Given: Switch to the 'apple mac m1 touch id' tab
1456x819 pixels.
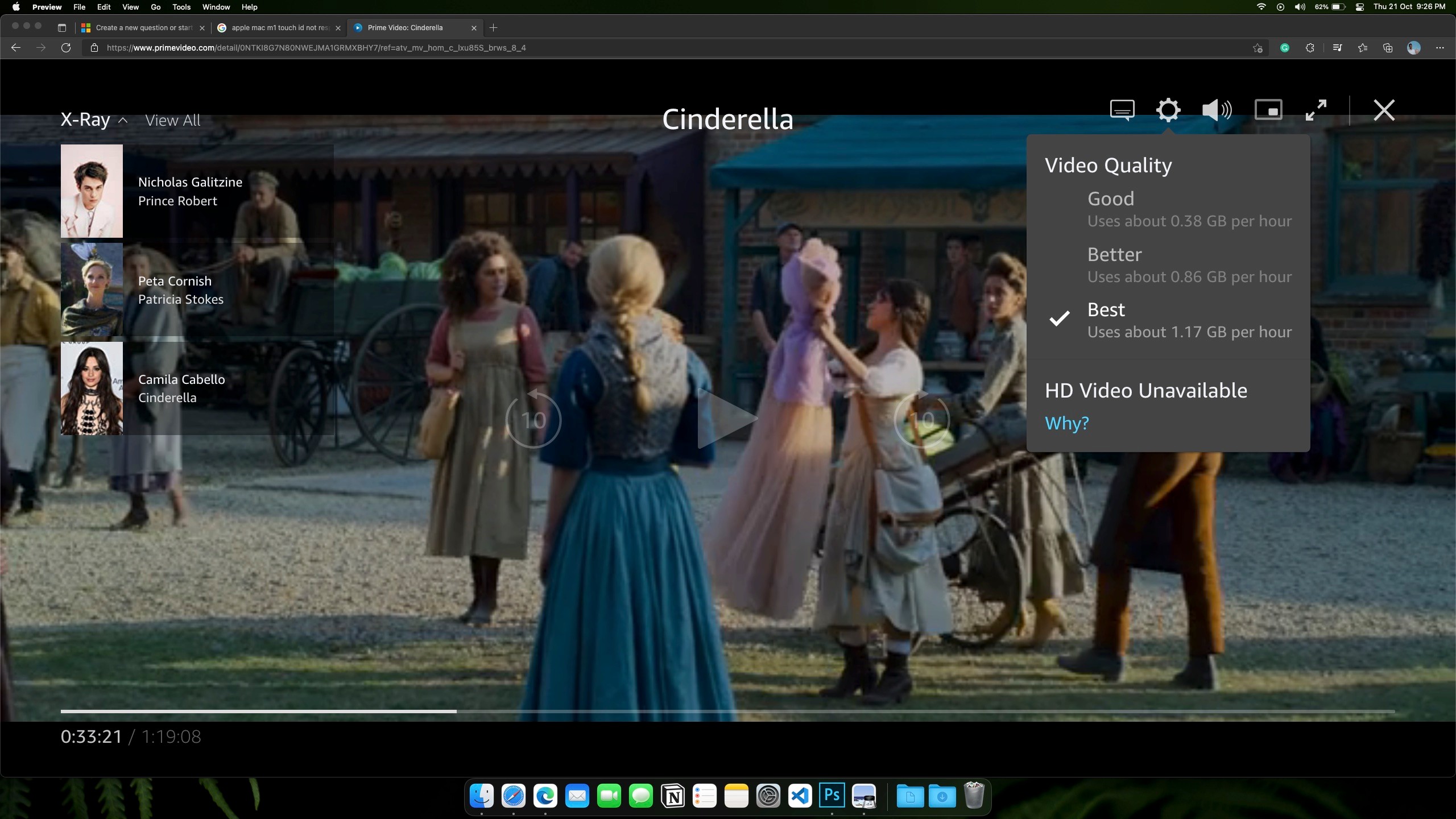Looking at the screenshot, I should point(279,28).
